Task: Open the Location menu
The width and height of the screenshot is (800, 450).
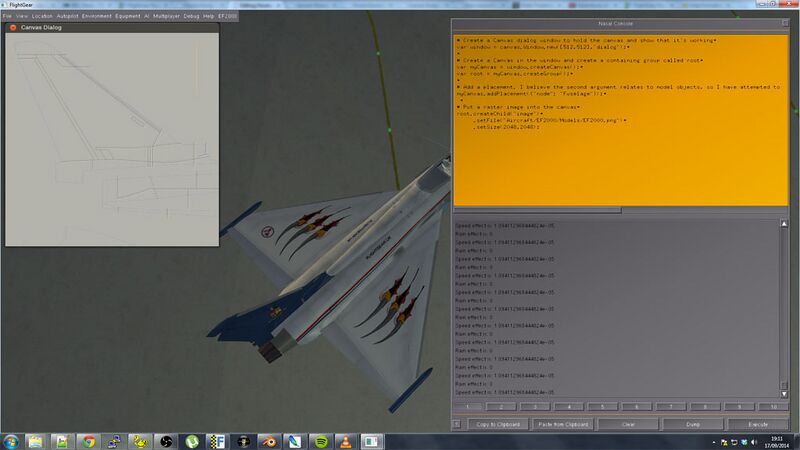Action: [x=42, y=16]
